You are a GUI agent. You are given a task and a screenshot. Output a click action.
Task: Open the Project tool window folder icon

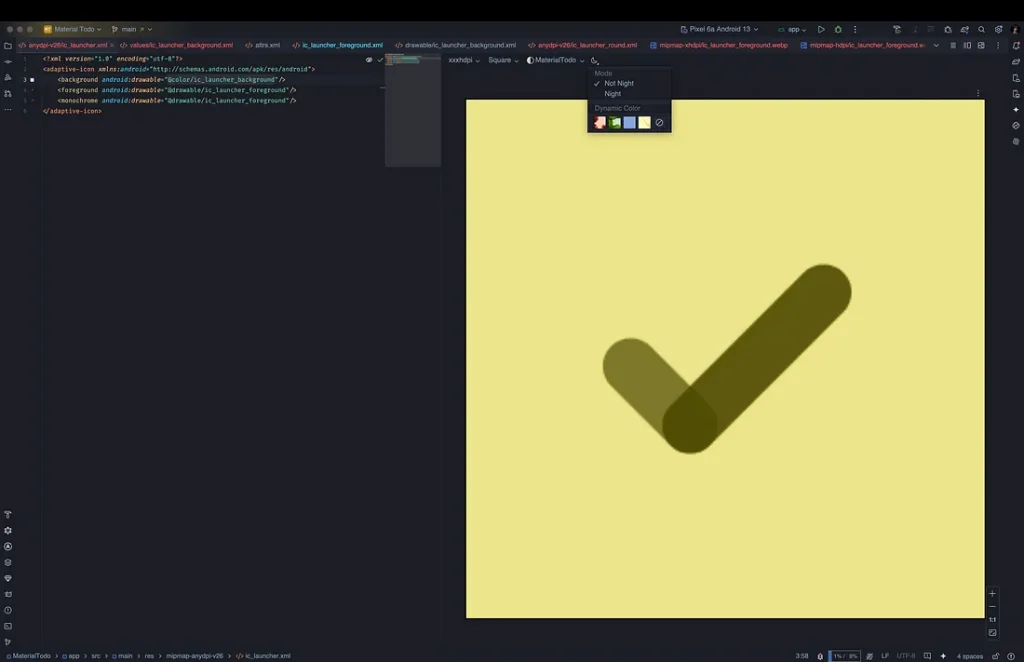(8, 46)
